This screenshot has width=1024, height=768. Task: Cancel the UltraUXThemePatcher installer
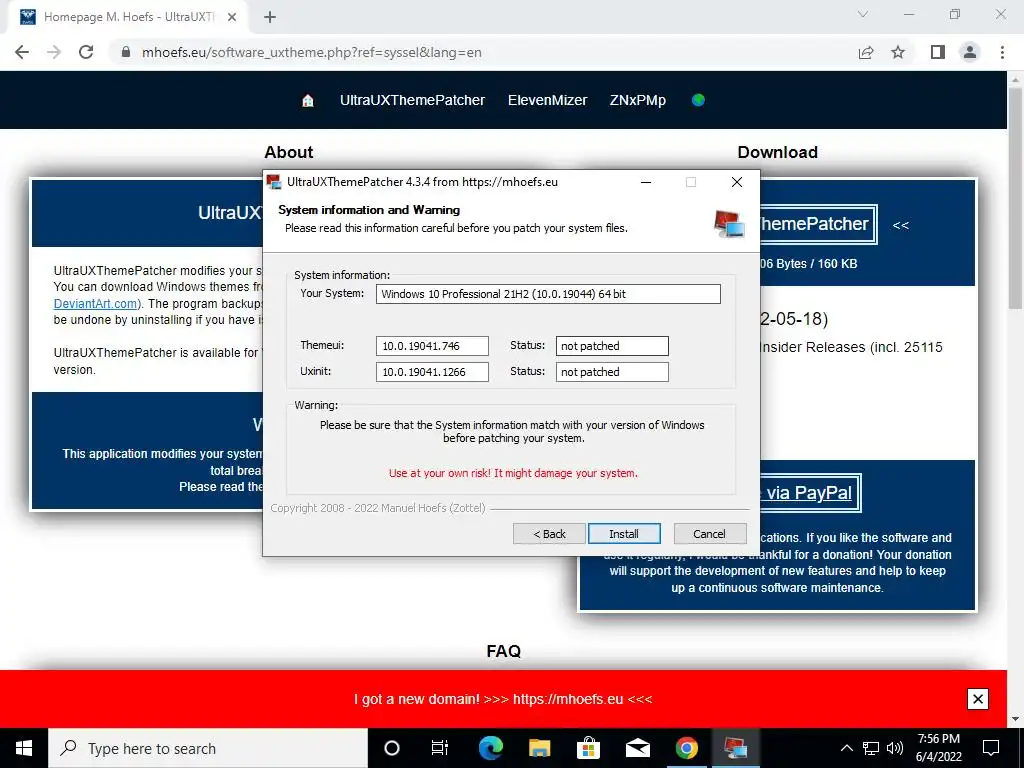tap(709, 534)
